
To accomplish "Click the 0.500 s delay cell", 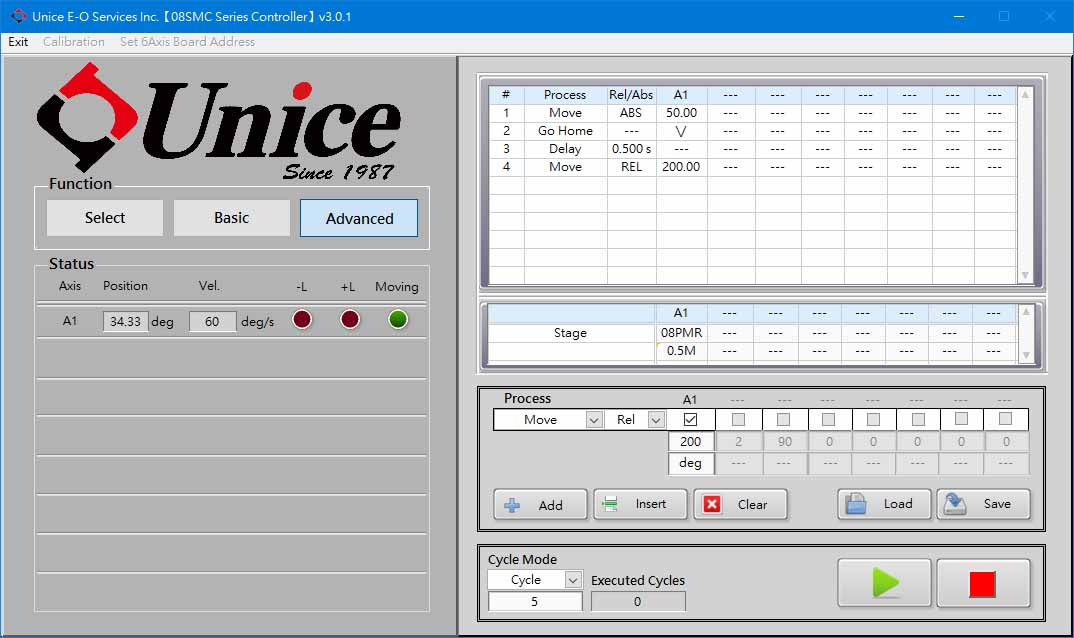I will [x=631, y=149].
